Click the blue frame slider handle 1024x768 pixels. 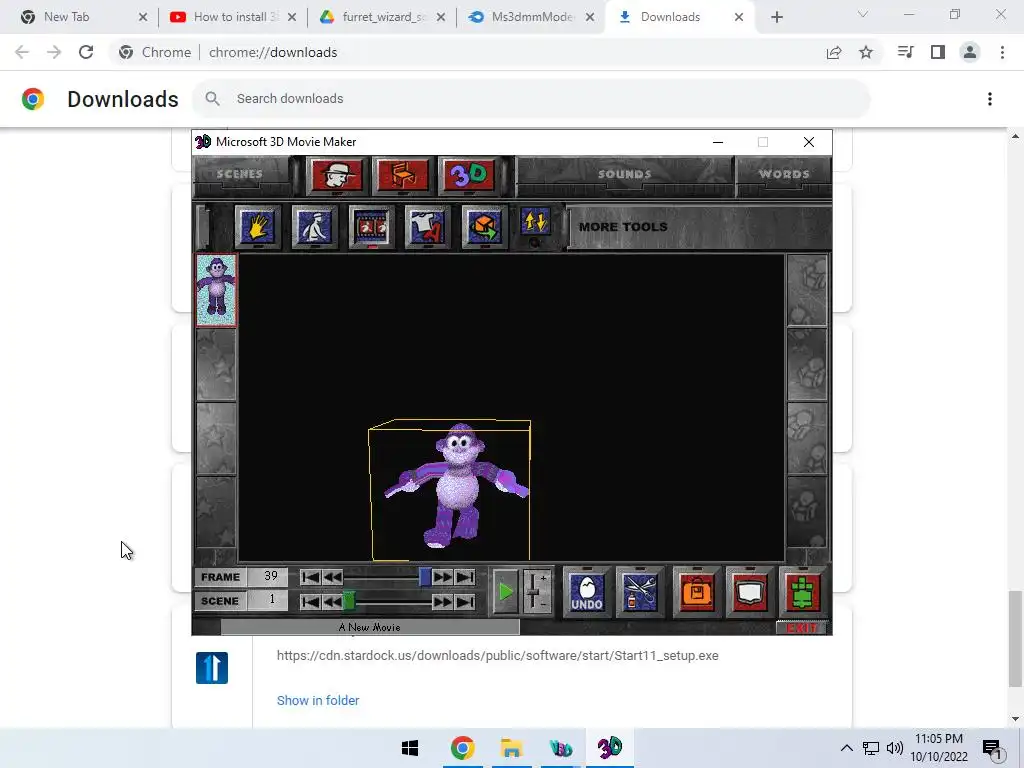pyautogui.click(x=424, y=577)
